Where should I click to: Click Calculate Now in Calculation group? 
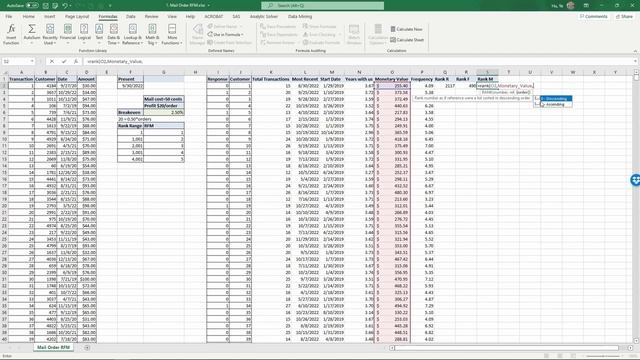pos(406,29)
